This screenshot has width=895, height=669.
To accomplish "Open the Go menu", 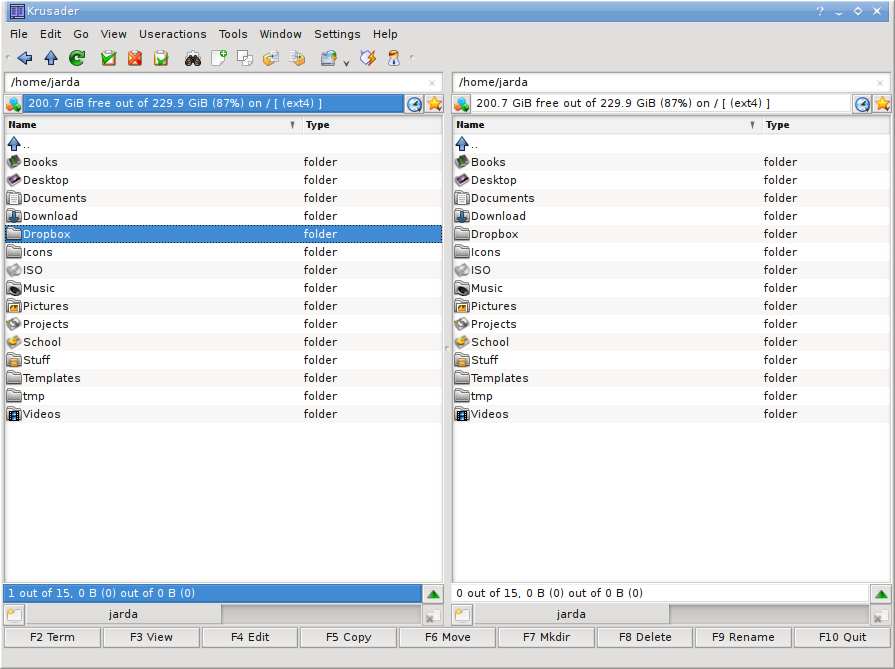I will click(x=81, y=34).
